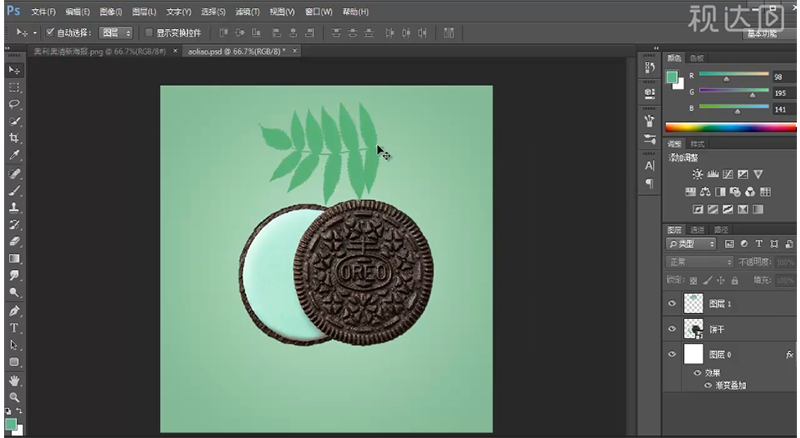Swap foreground and background colors
Screen dimensions: 800x438
[19, 411]
